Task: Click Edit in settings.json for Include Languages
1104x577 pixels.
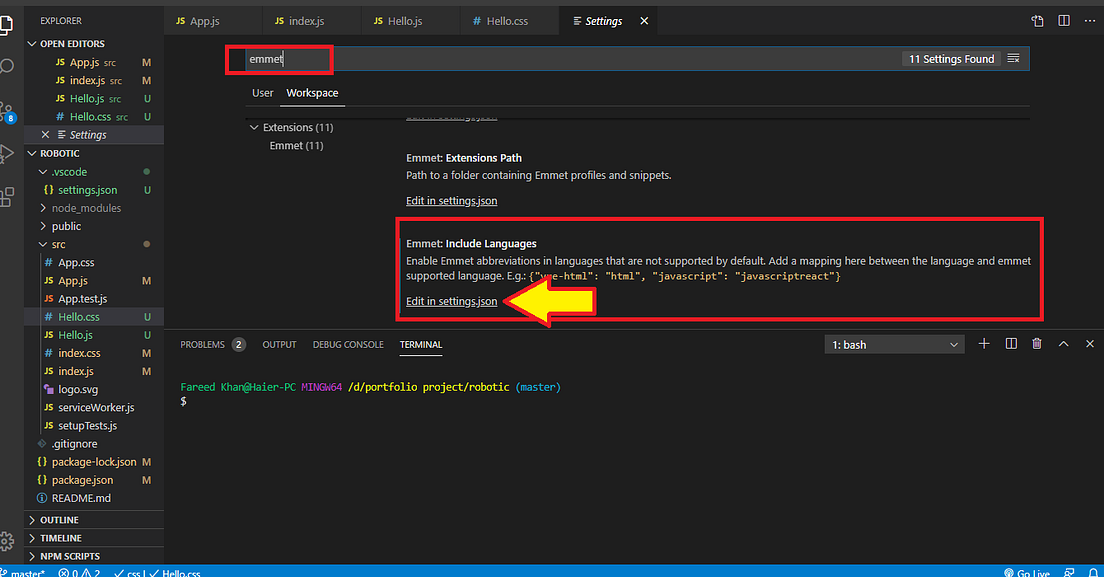Action: point(451,301)
